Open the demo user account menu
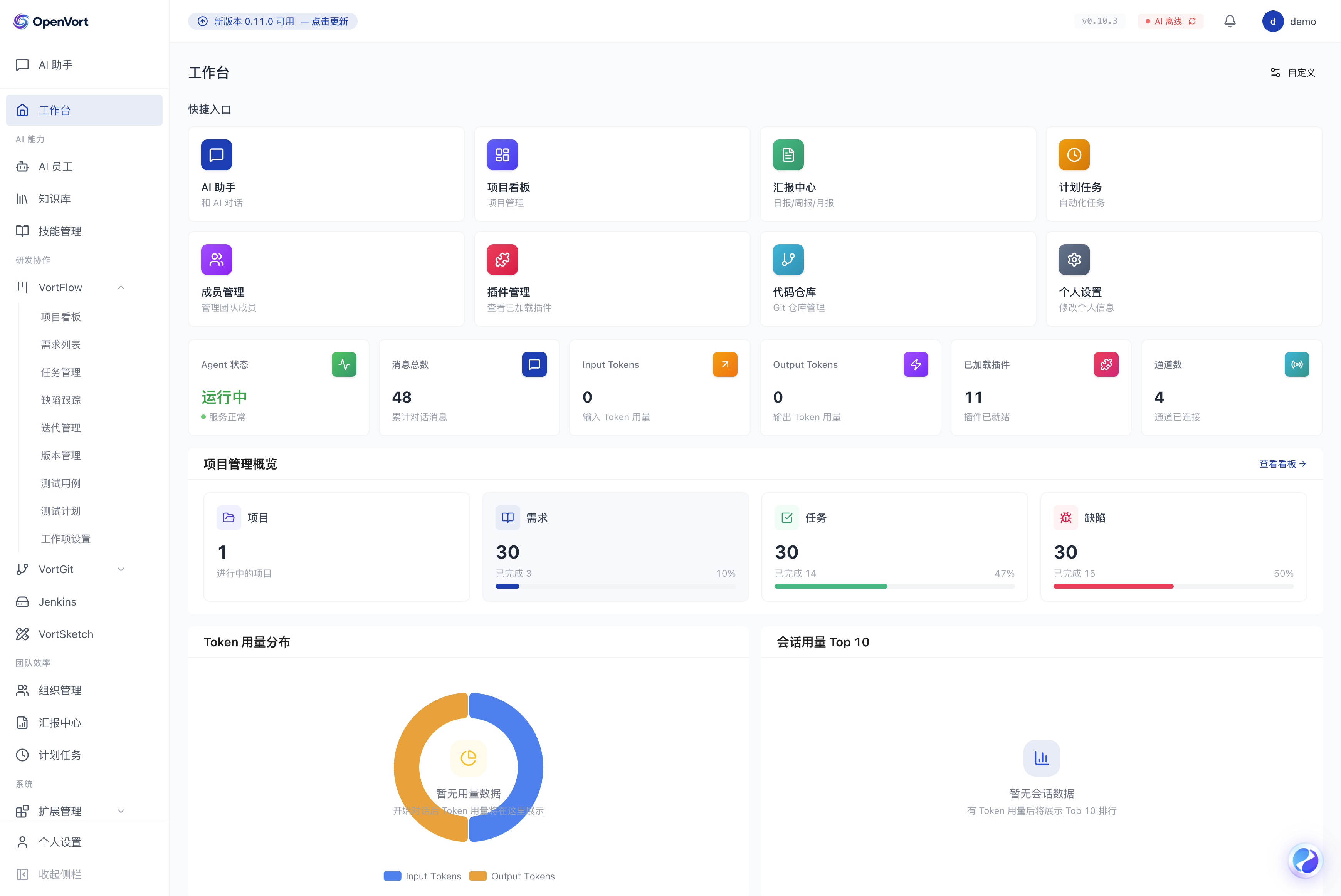 (x=1289, y=21)
